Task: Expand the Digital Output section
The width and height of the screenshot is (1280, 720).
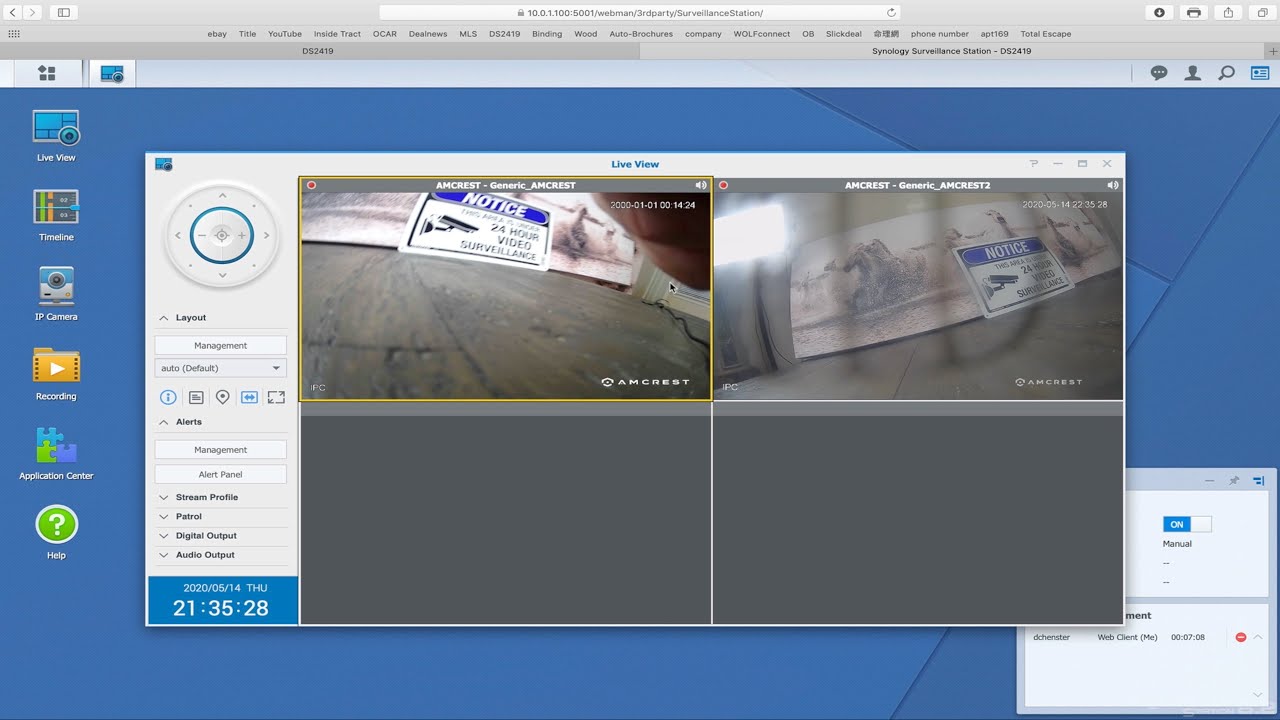Action: tap(164, 536)
